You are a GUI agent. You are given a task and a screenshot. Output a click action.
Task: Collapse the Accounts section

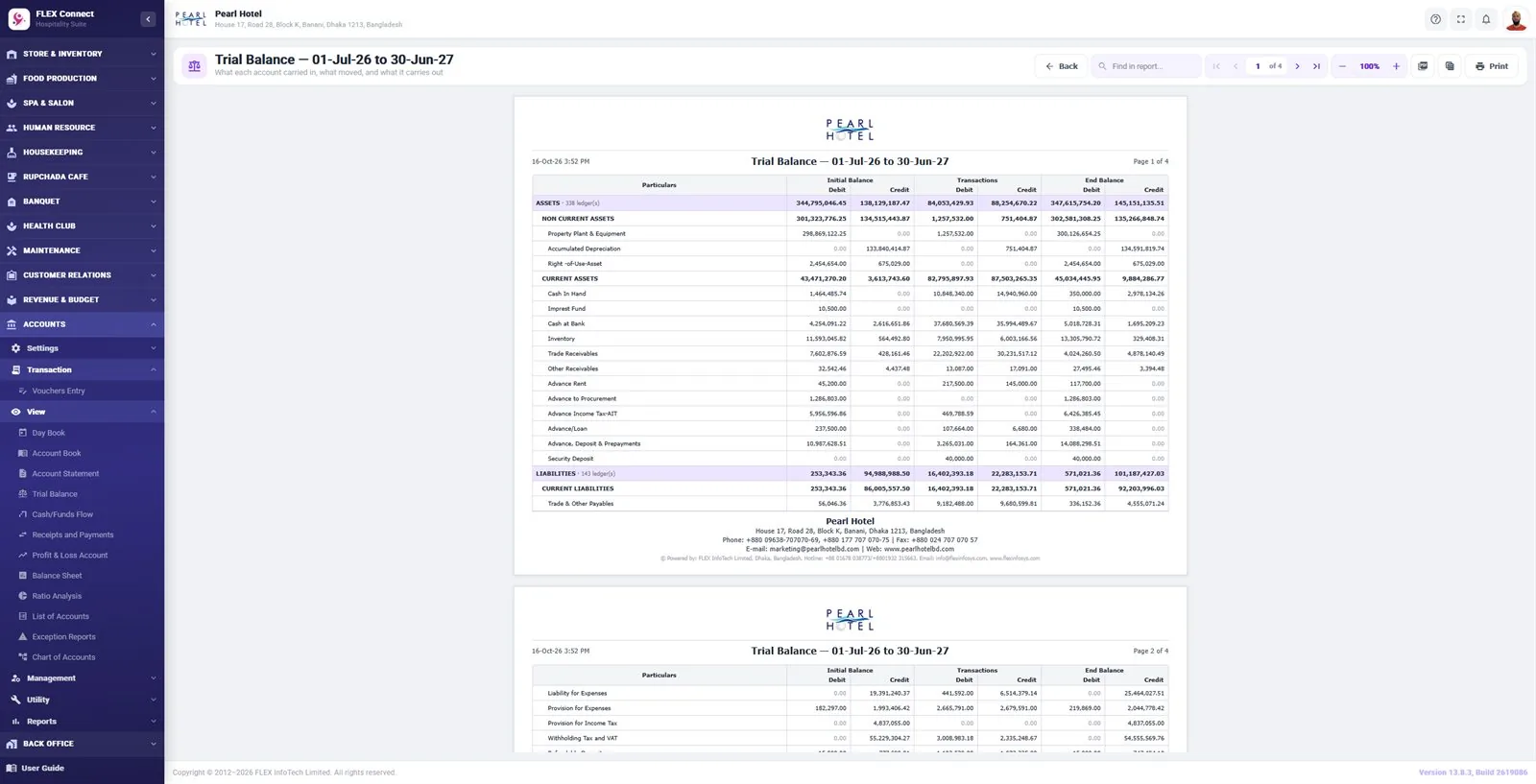point(82,324)
